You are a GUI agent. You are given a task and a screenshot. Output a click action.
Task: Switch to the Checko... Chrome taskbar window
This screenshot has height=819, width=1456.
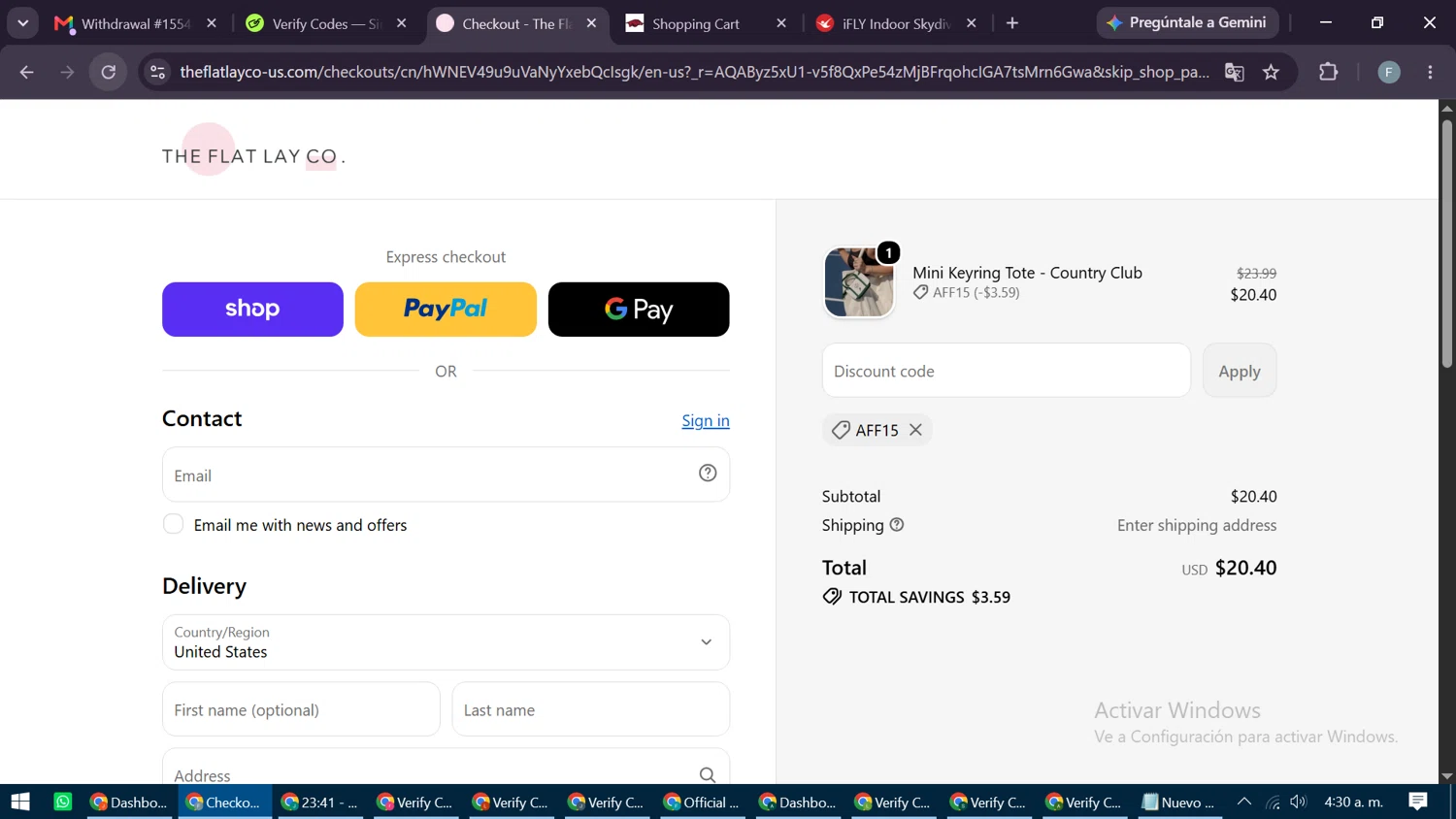(x=223, y=802)
